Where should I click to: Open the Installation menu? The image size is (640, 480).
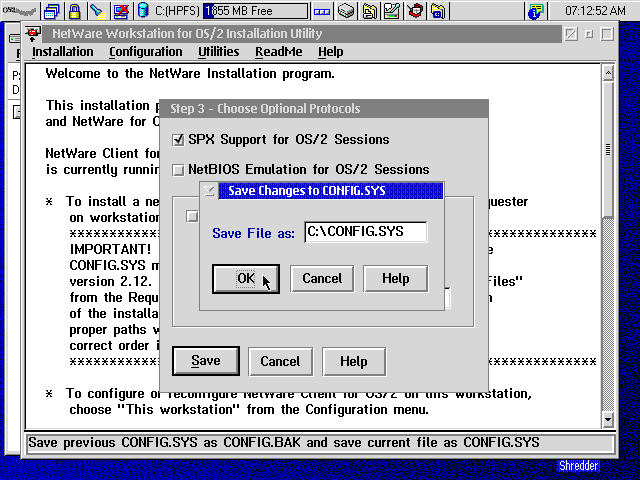pyautogui.click(x=62, y=52)
